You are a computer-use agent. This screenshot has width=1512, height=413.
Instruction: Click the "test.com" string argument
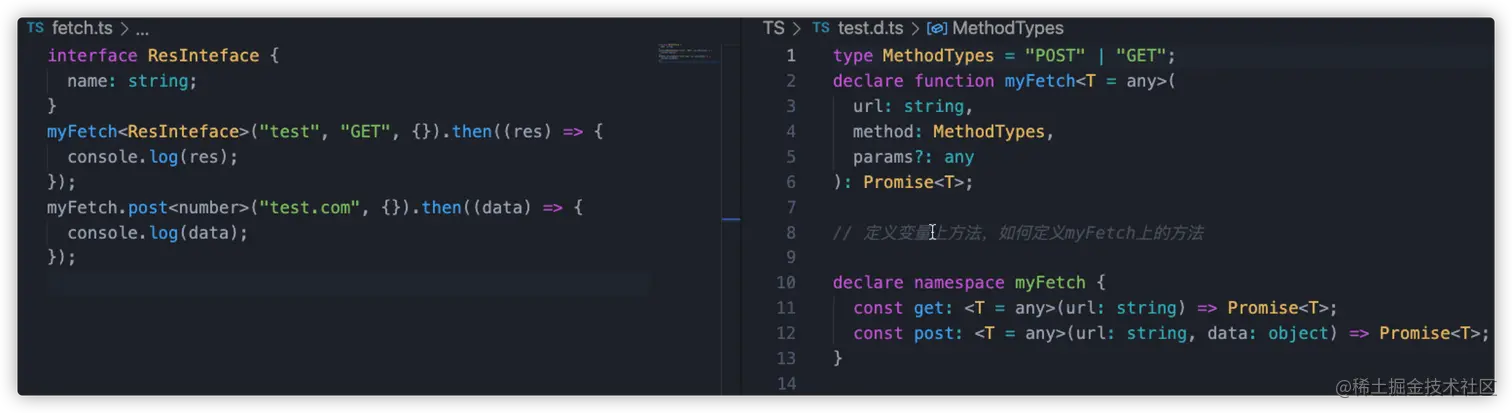[309, 208]
